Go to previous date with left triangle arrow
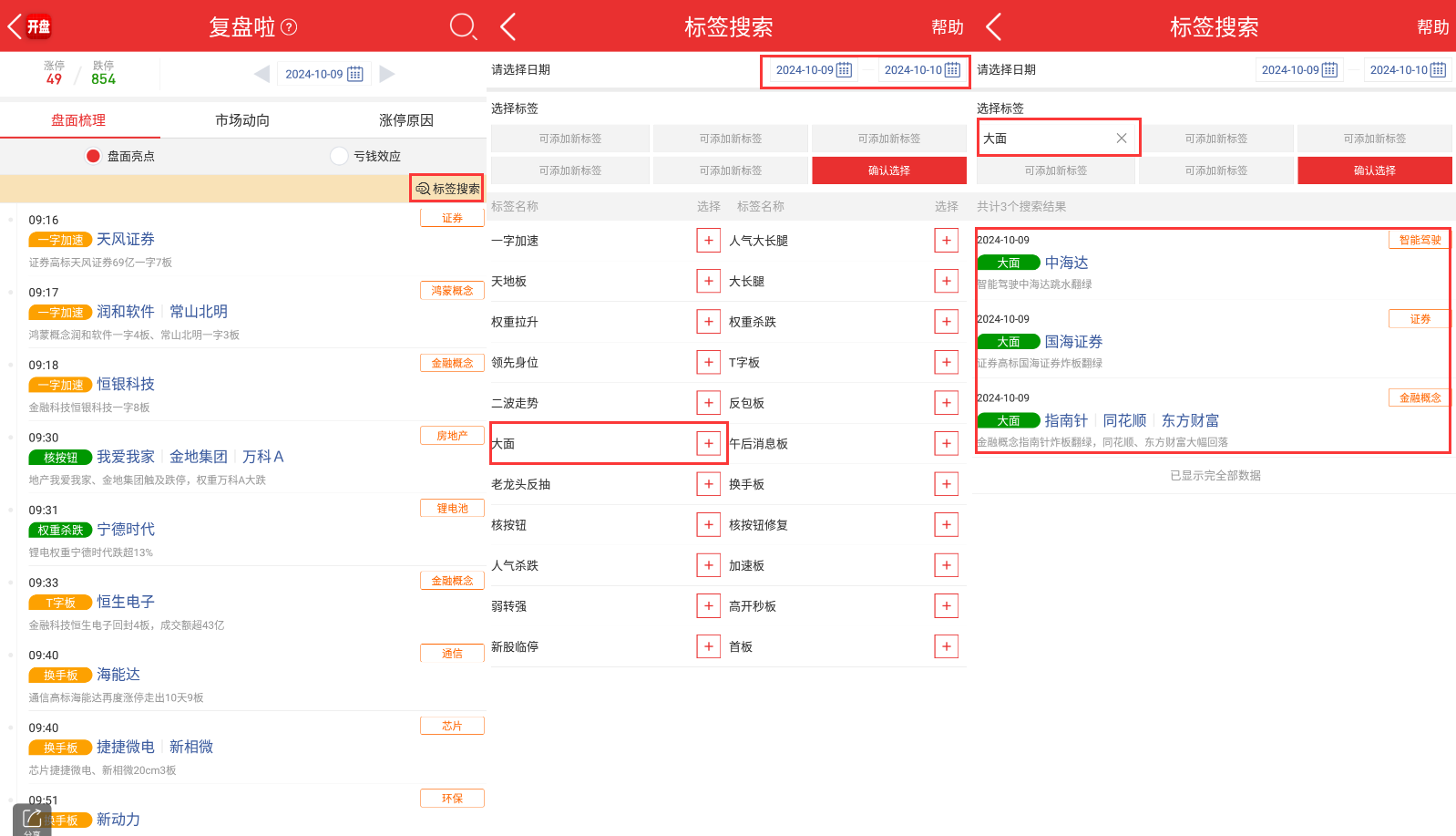The width and height of the screenshot is (1456, 836). point(261,74)
